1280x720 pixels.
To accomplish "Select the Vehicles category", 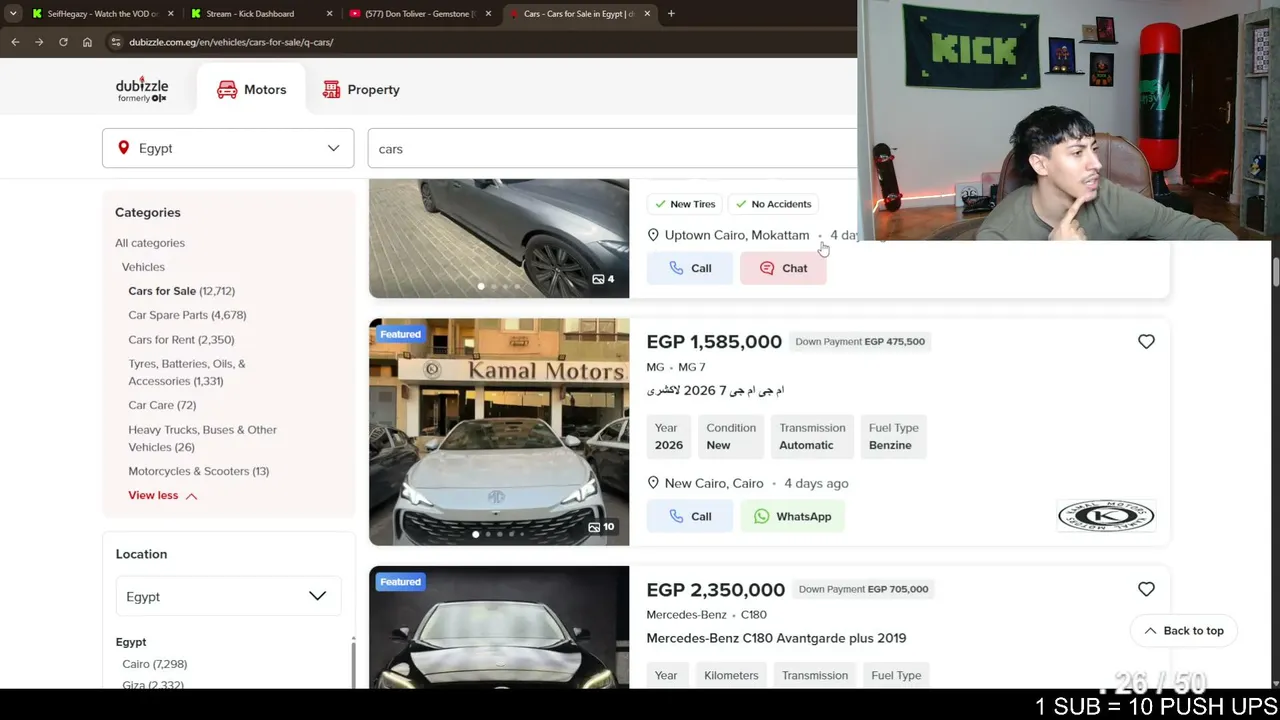I will (143, 267).
